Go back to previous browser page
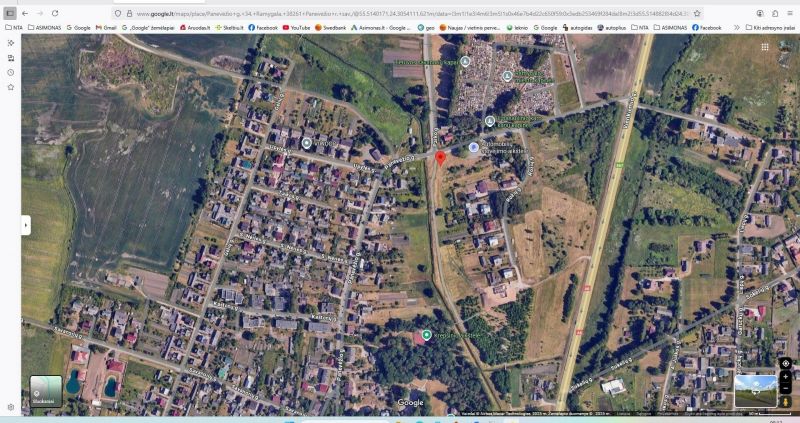Viewport: 800px width, 423px height. click(x=25, y=13)
